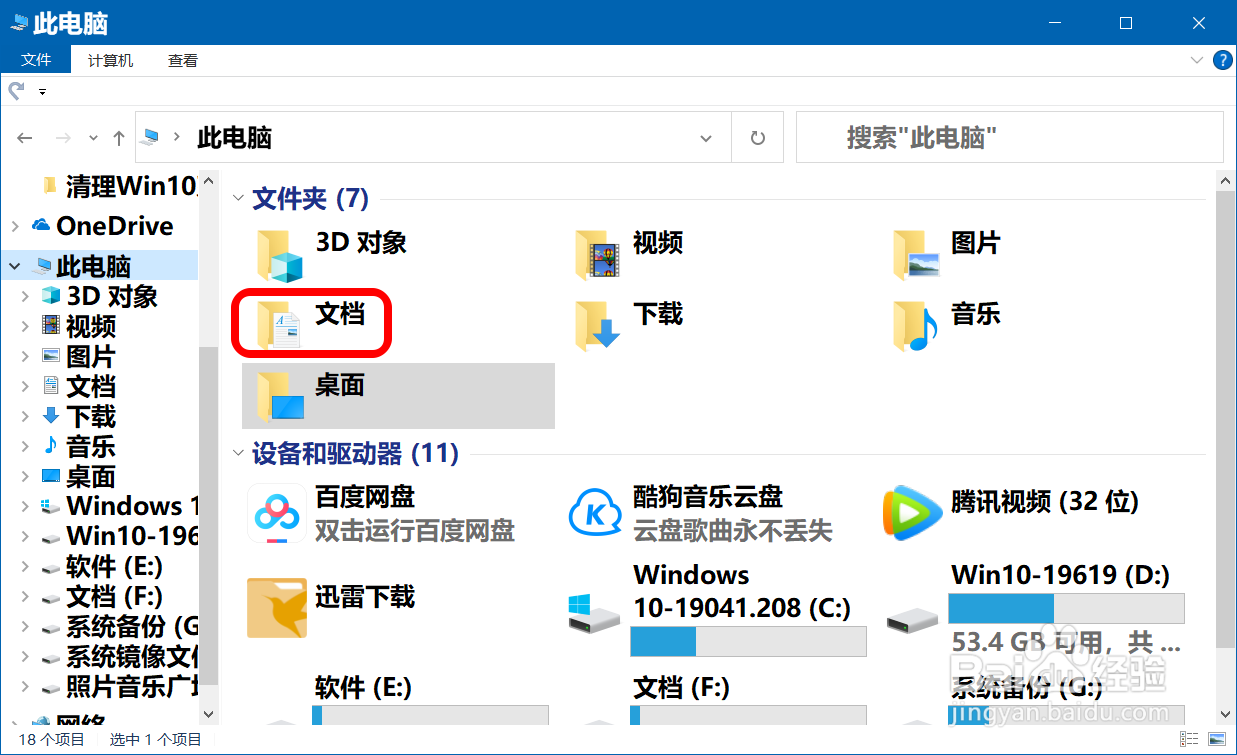This screenshot has width=1237, height=755.
Task: Click the Back navigation arrow
Action: click(24, 137)
